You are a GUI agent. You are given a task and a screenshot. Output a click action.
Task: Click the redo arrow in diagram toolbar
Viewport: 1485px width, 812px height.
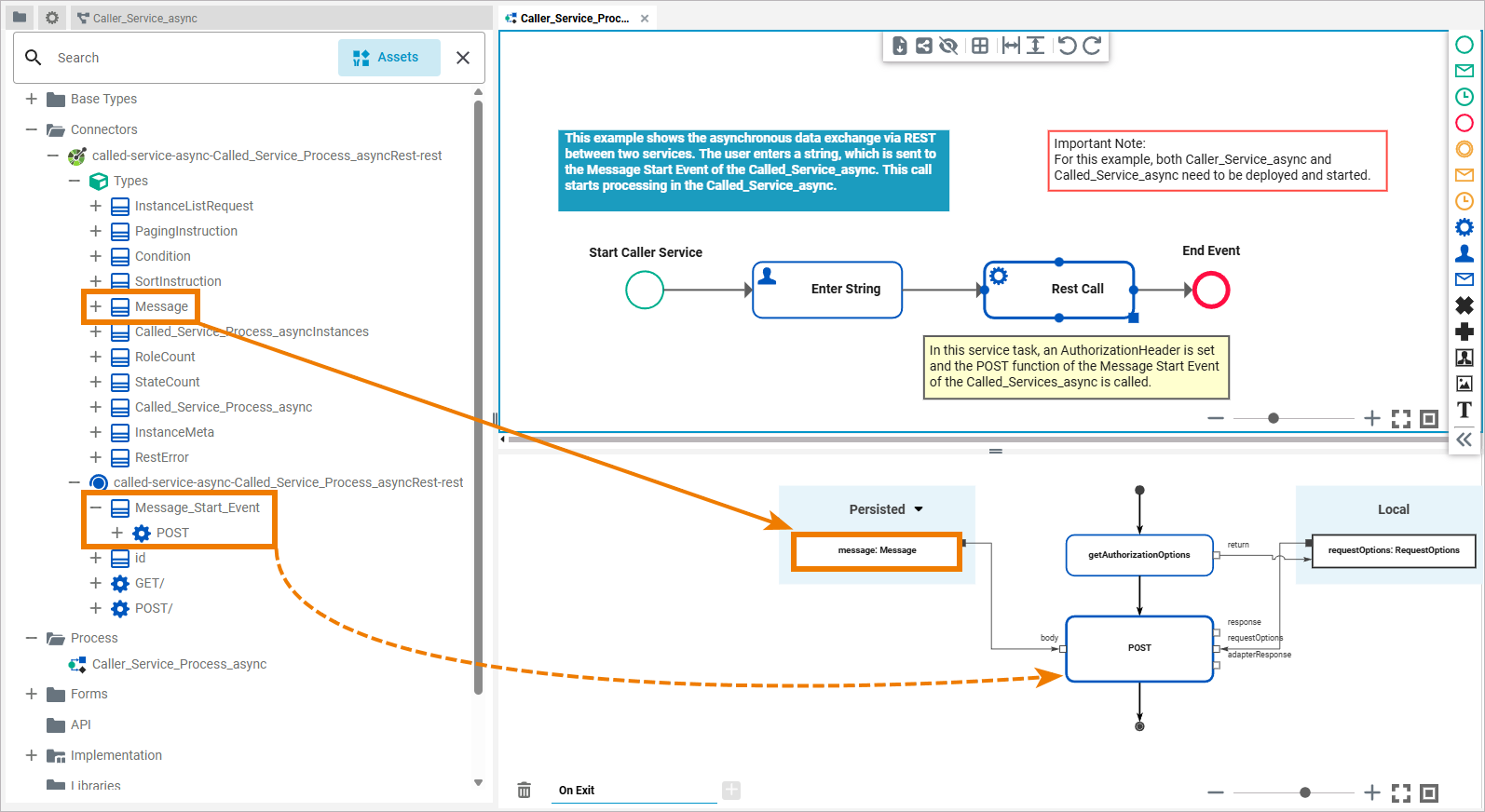[1093, 46]
